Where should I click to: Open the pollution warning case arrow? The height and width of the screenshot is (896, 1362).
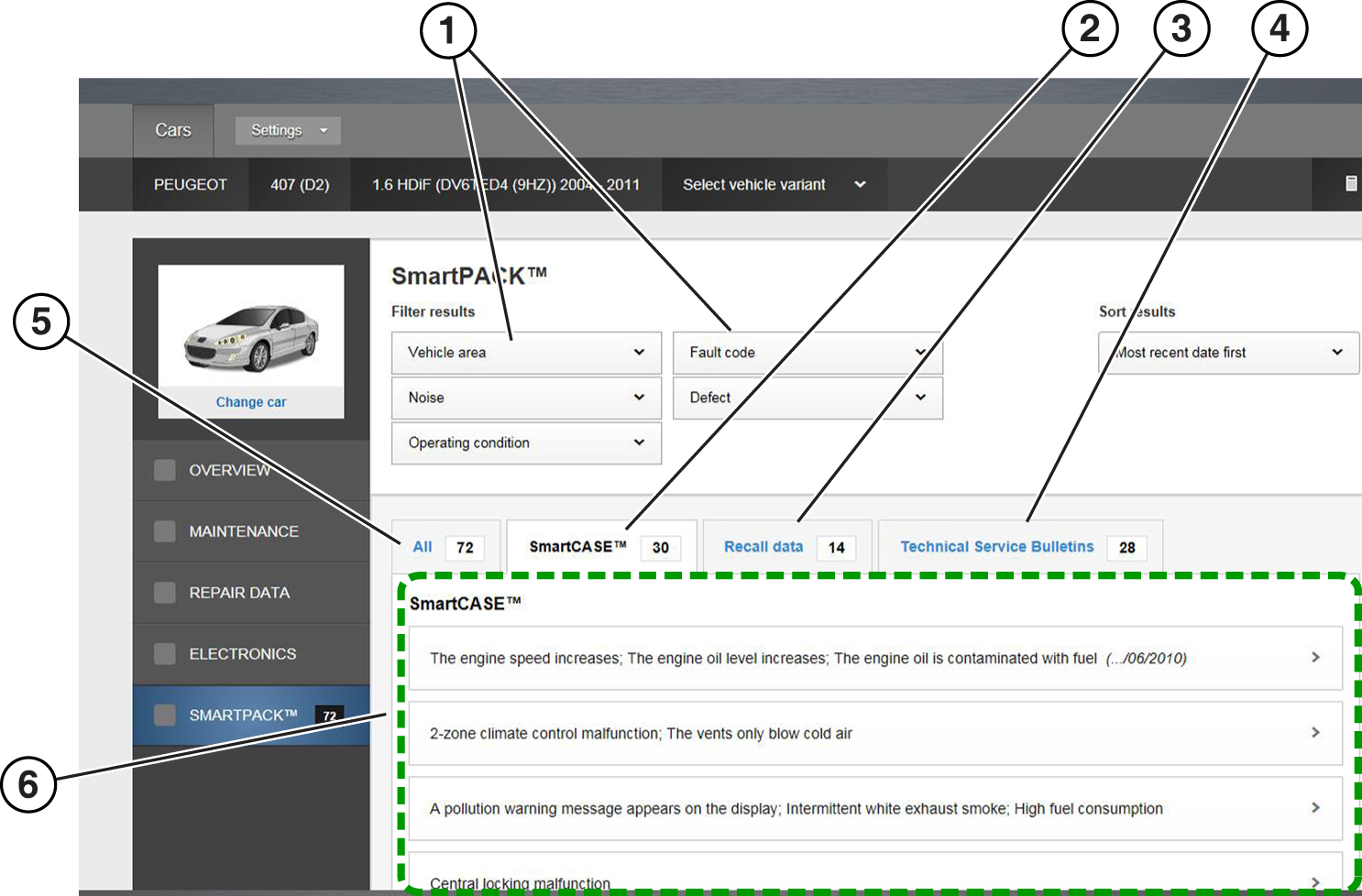[1315, 808]
